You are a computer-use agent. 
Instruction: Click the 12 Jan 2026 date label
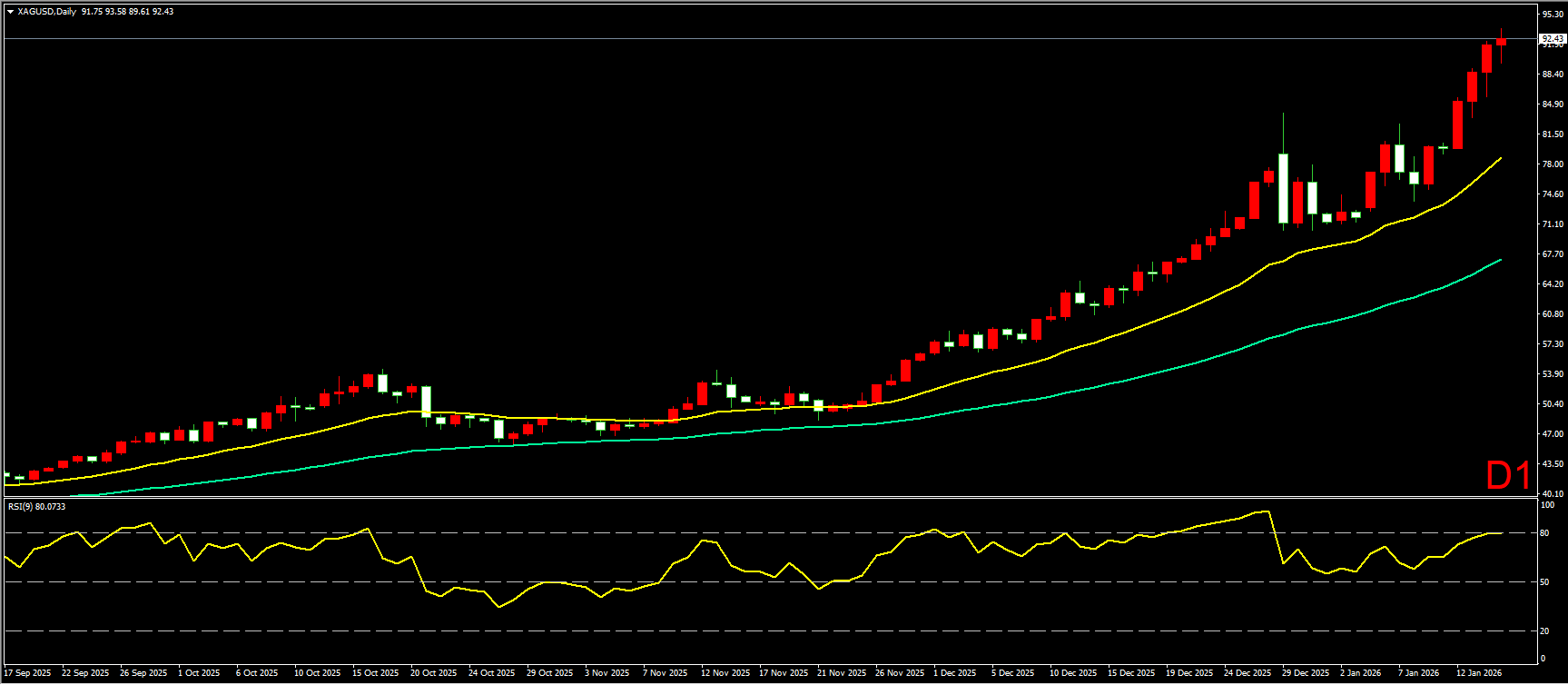[x=1479, y=673]
